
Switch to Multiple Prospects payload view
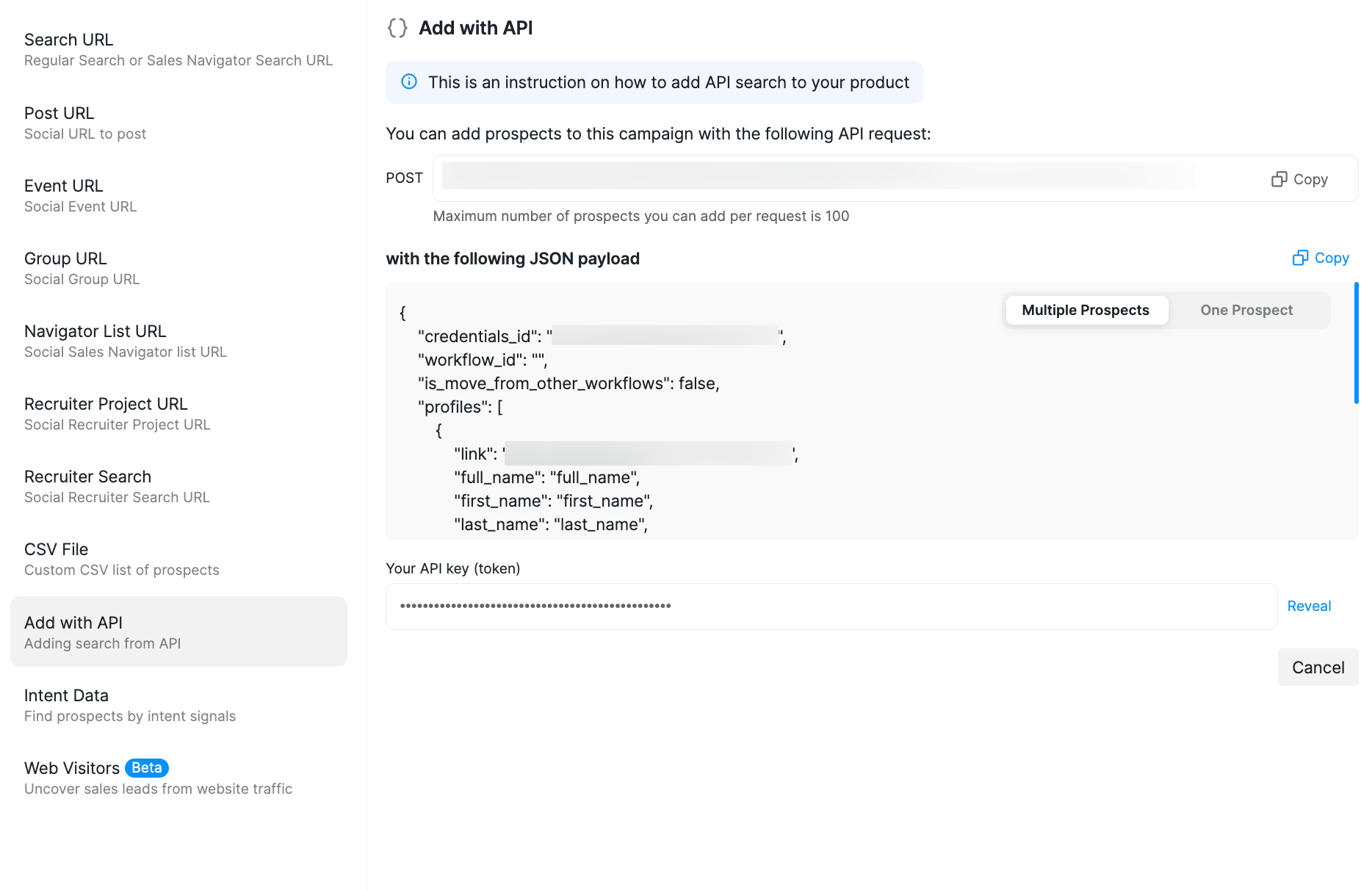tap(1086, 310)
